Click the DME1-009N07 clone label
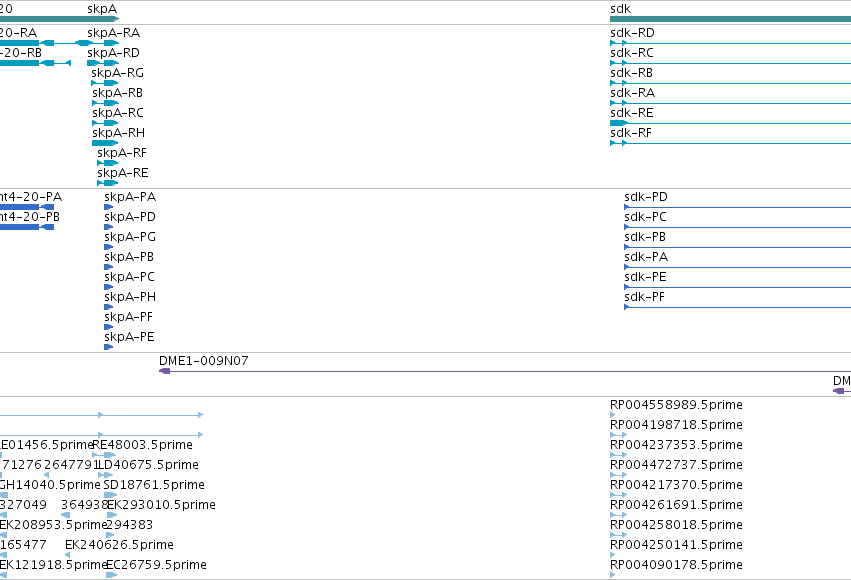This screenshot has width=851, height=580. [204, 361]
